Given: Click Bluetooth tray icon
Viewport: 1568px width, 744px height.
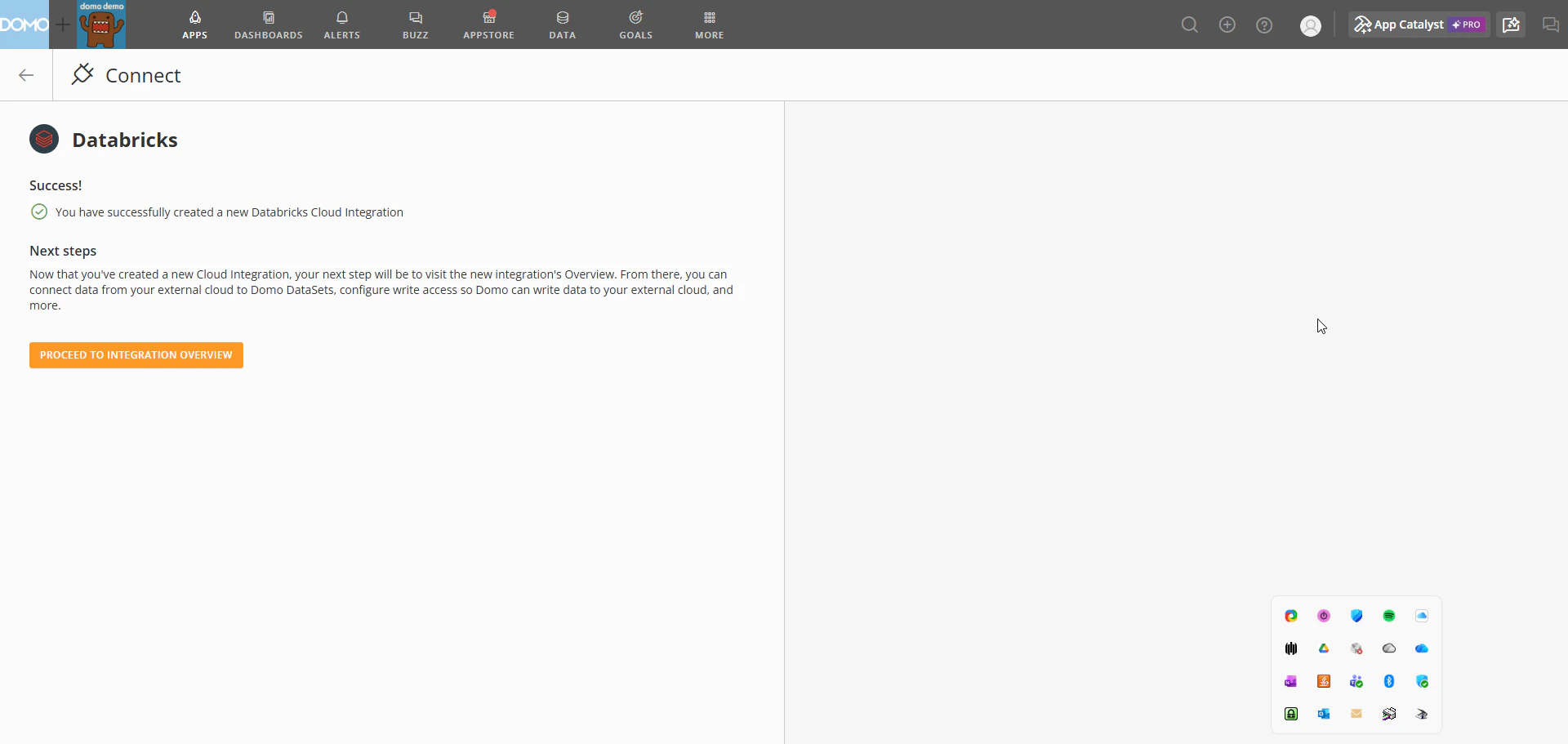Looking at the screenshot, I should 1389,681.
